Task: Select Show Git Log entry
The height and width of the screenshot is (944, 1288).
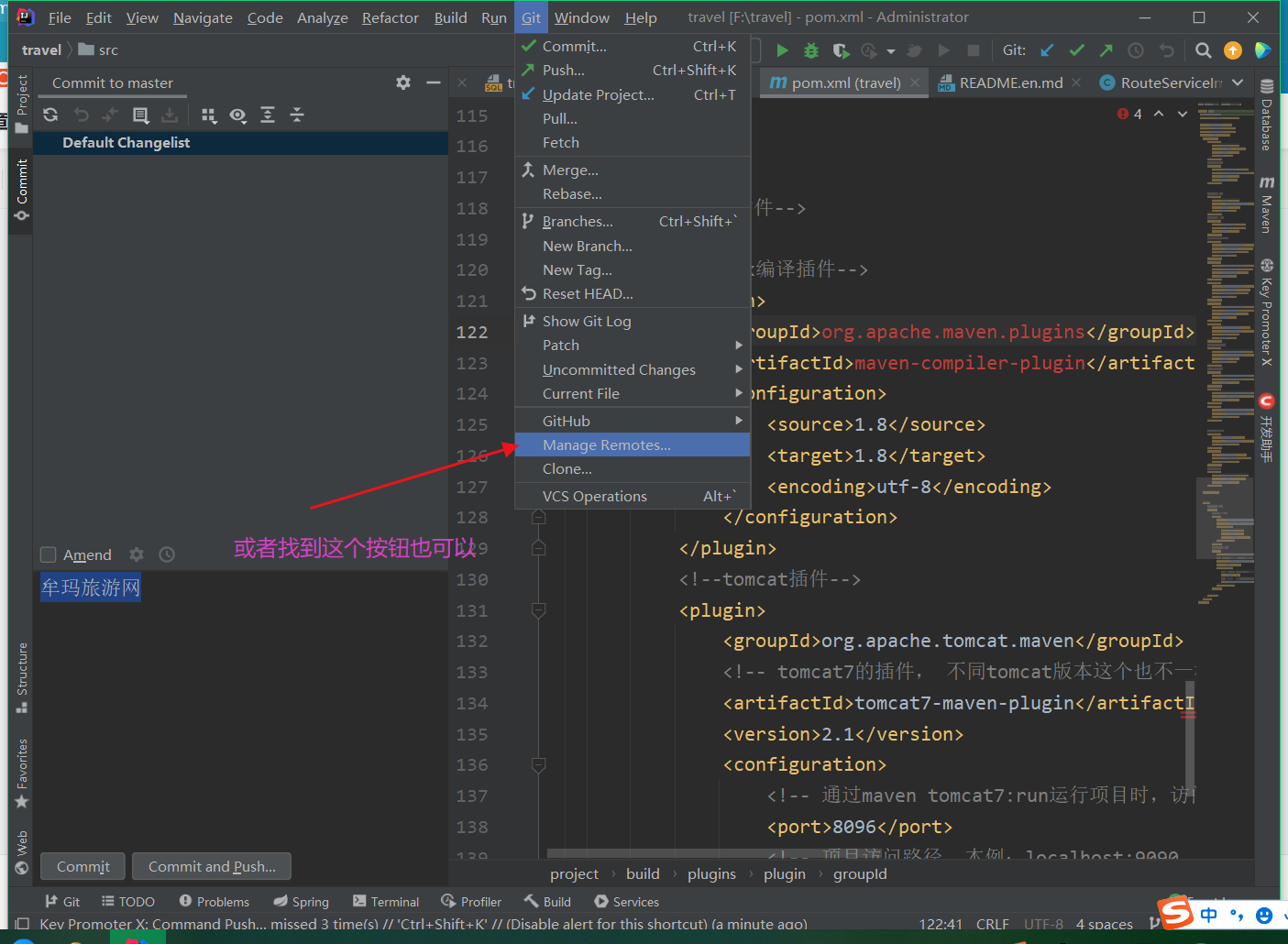Action: [x=633, y=321]
